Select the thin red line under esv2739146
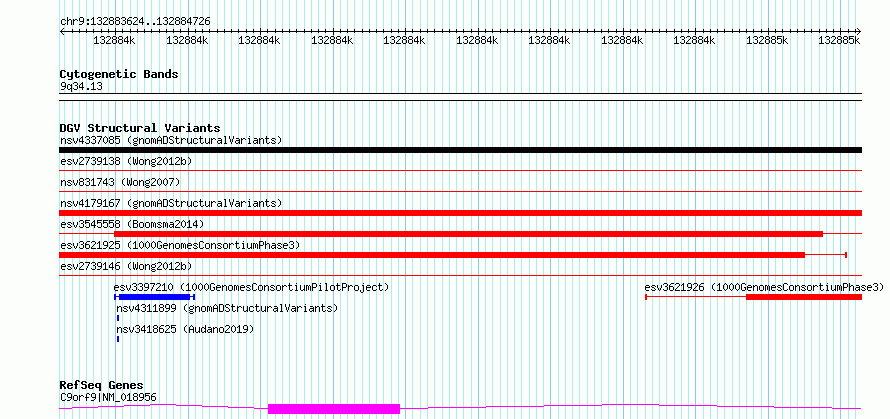 (461, 275)
